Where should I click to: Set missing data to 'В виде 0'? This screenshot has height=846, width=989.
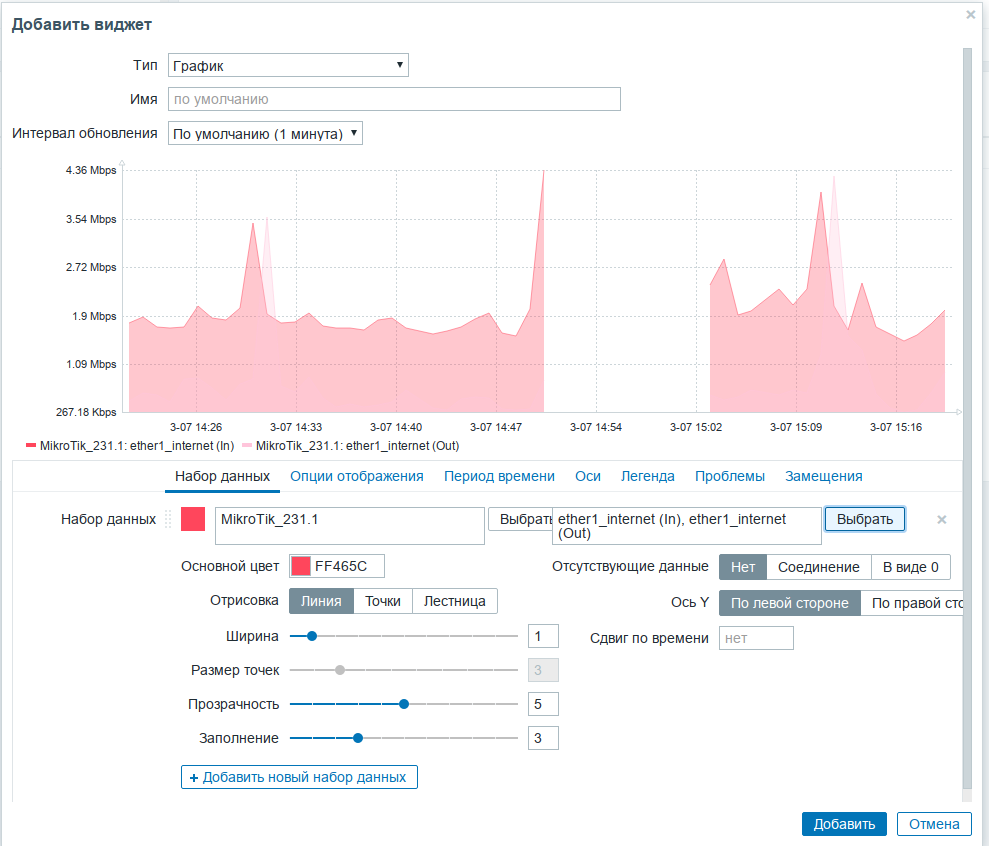tap(910, 567)
